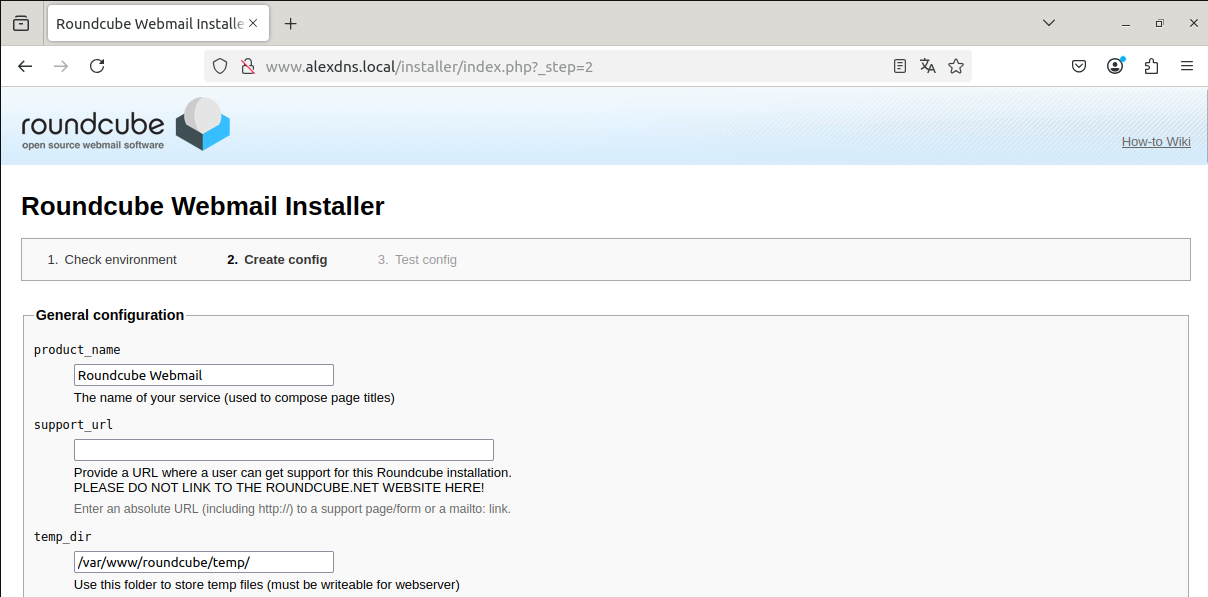The width and height of the screenshot is (1208, 597).
Task: Open the How-to Wiki link
Action: 1155,142
